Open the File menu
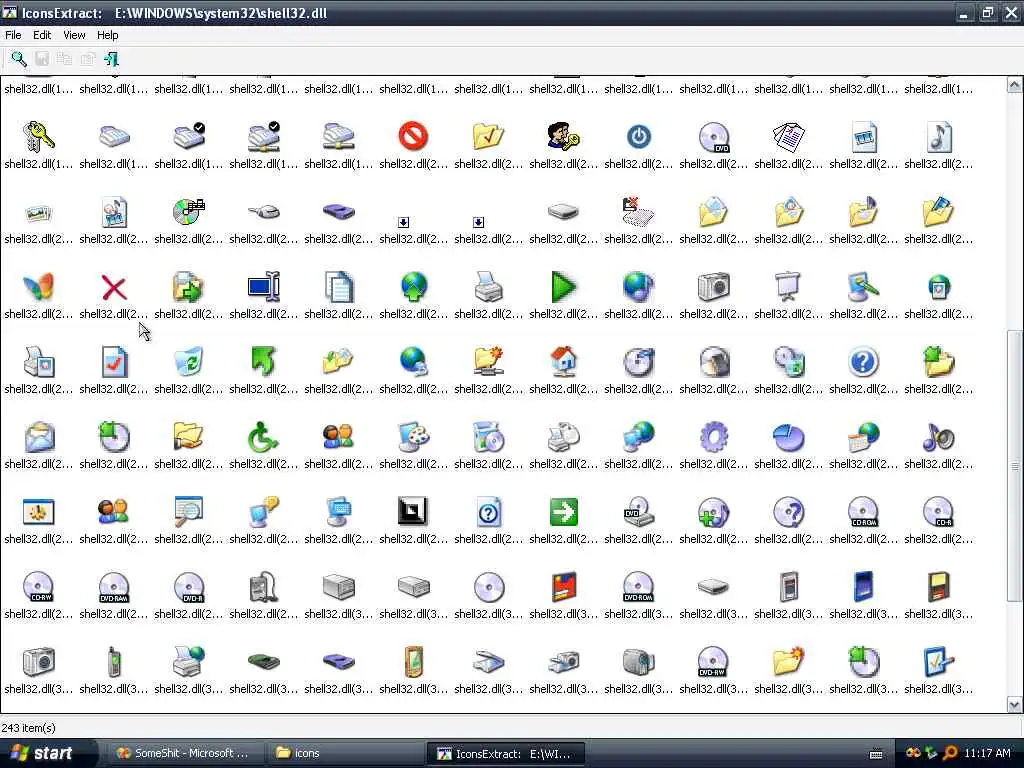1024x768 pixels. 13,35
